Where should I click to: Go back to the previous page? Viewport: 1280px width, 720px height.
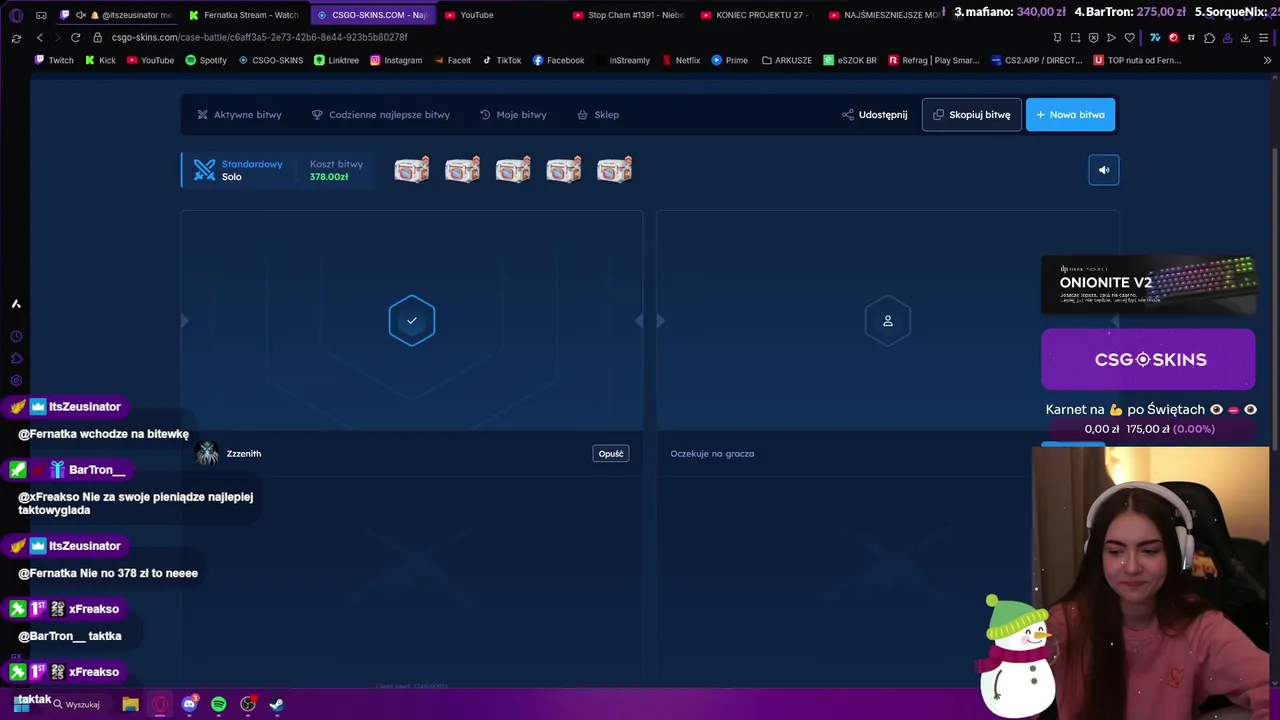click(x=40, y=37)
